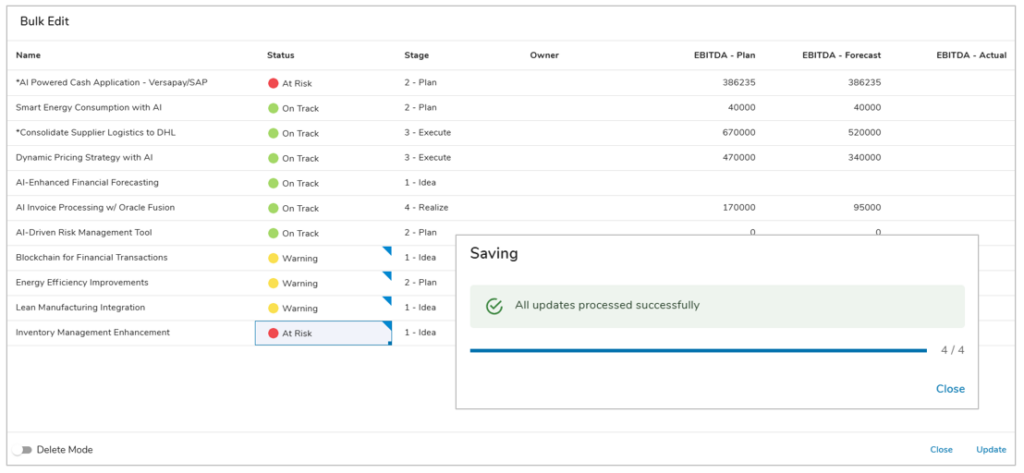Screen dimensions: 1024x473
Task: Click the EBITDA Forecast value 520000
Action: click(865, 132)
